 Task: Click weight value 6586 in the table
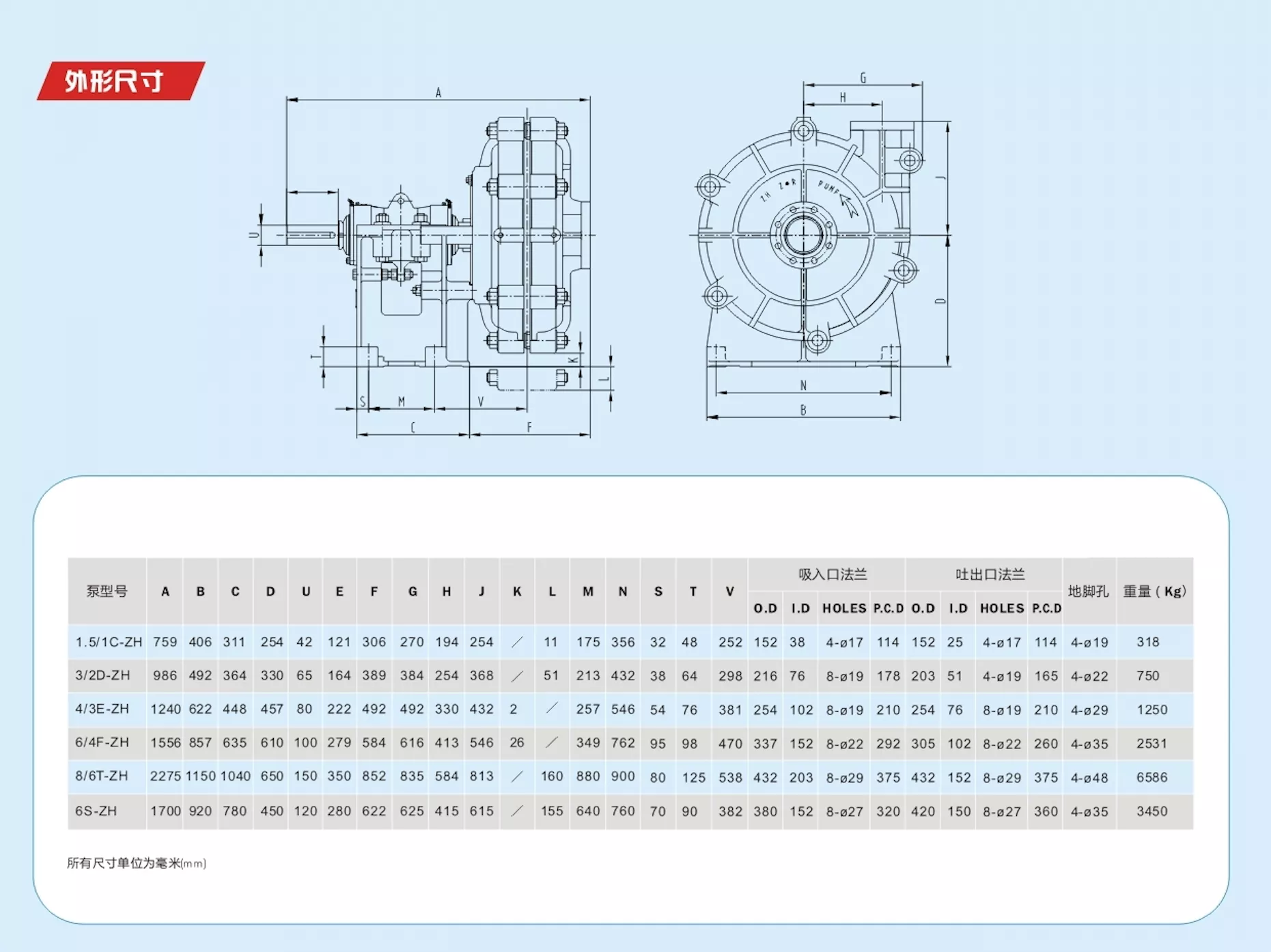(x=1152, y=777)
